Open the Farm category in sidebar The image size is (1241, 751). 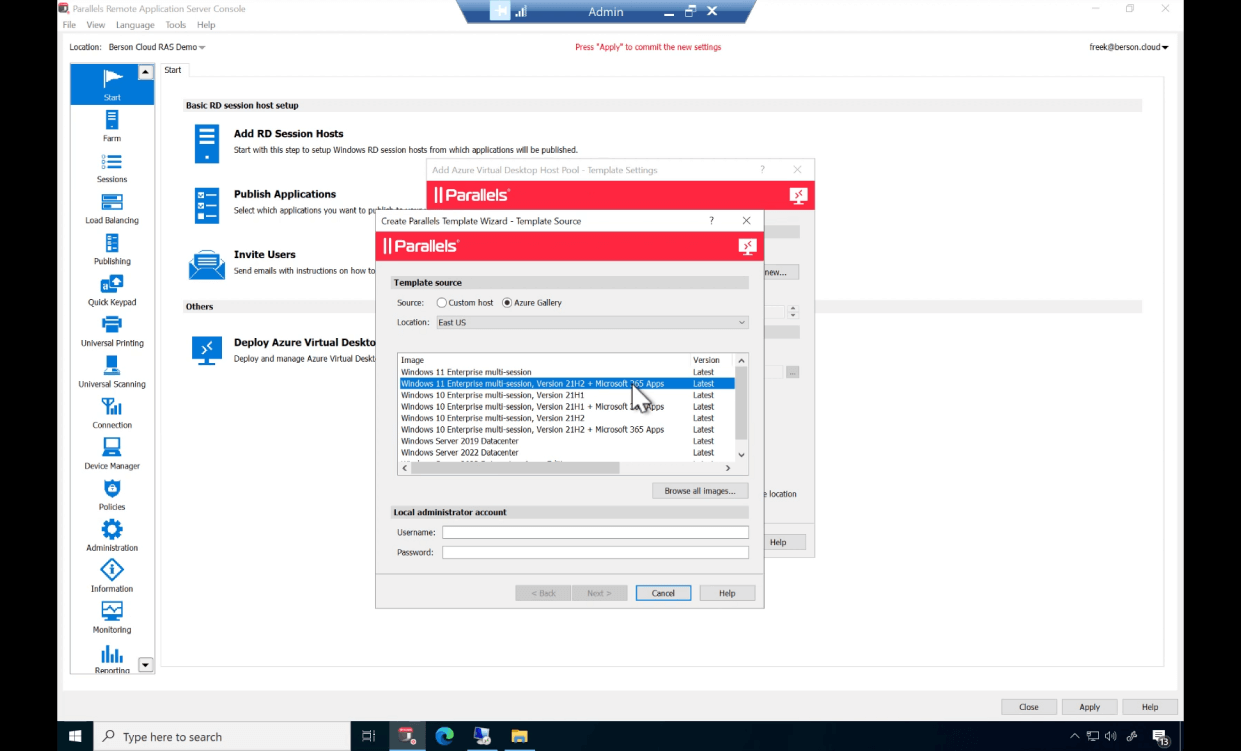coord(112,125)
